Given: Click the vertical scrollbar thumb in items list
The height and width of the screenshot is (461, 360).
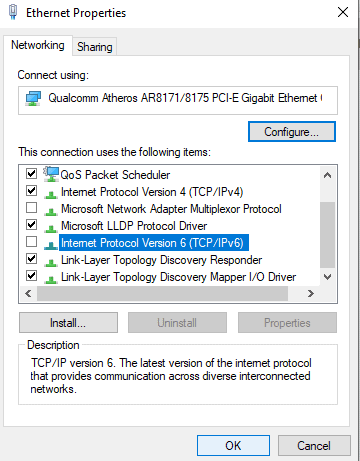Looking at the screenshot, I should coord(328,235).
